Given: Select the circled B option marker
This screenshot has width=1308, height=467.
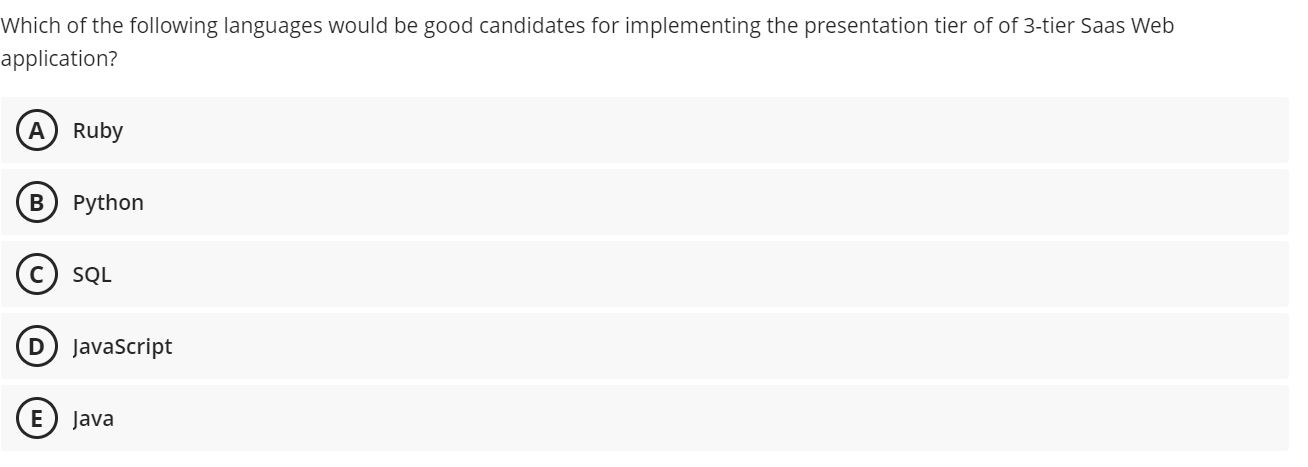Looking at the screenshot, I should click(36, 202).
